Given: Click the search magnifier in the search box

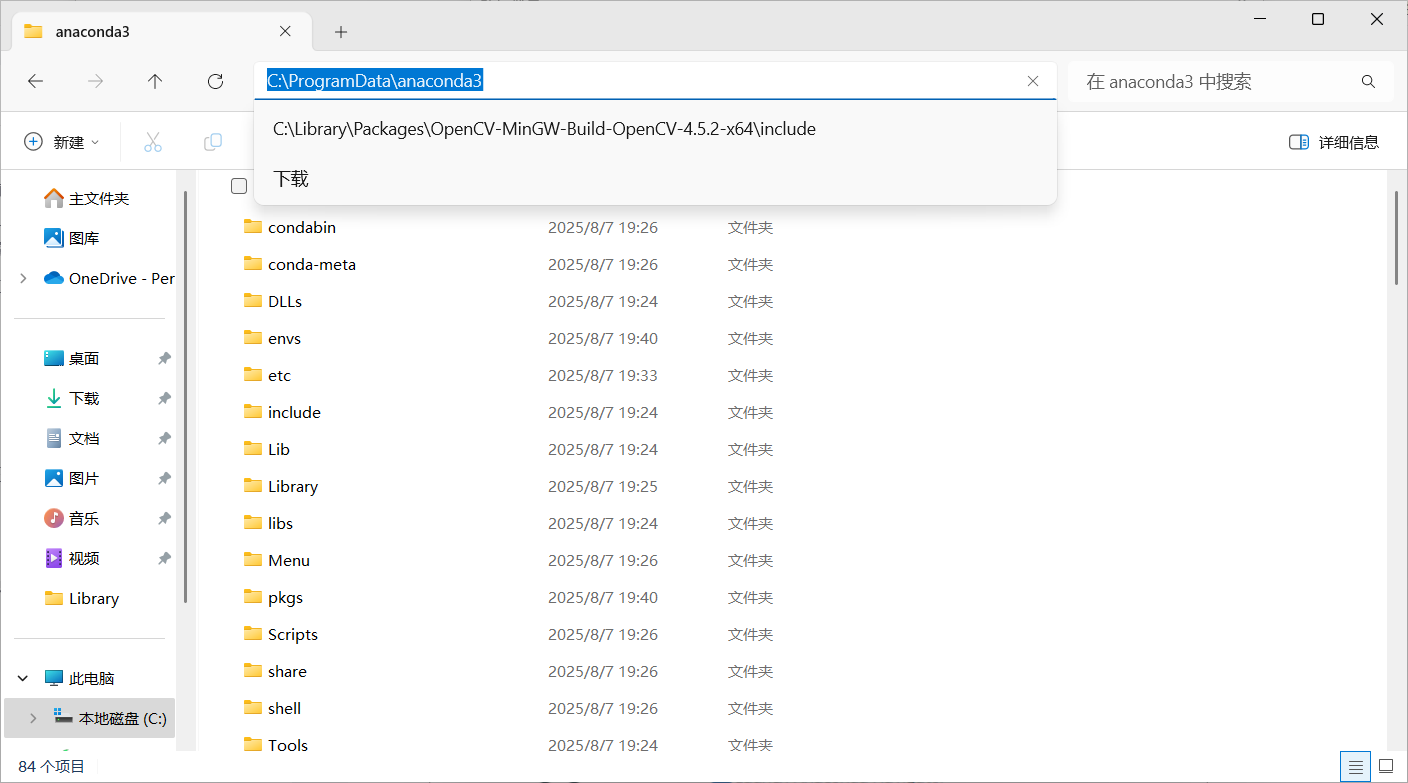Looking at the screenshot, I should [x=1367, y=81].
